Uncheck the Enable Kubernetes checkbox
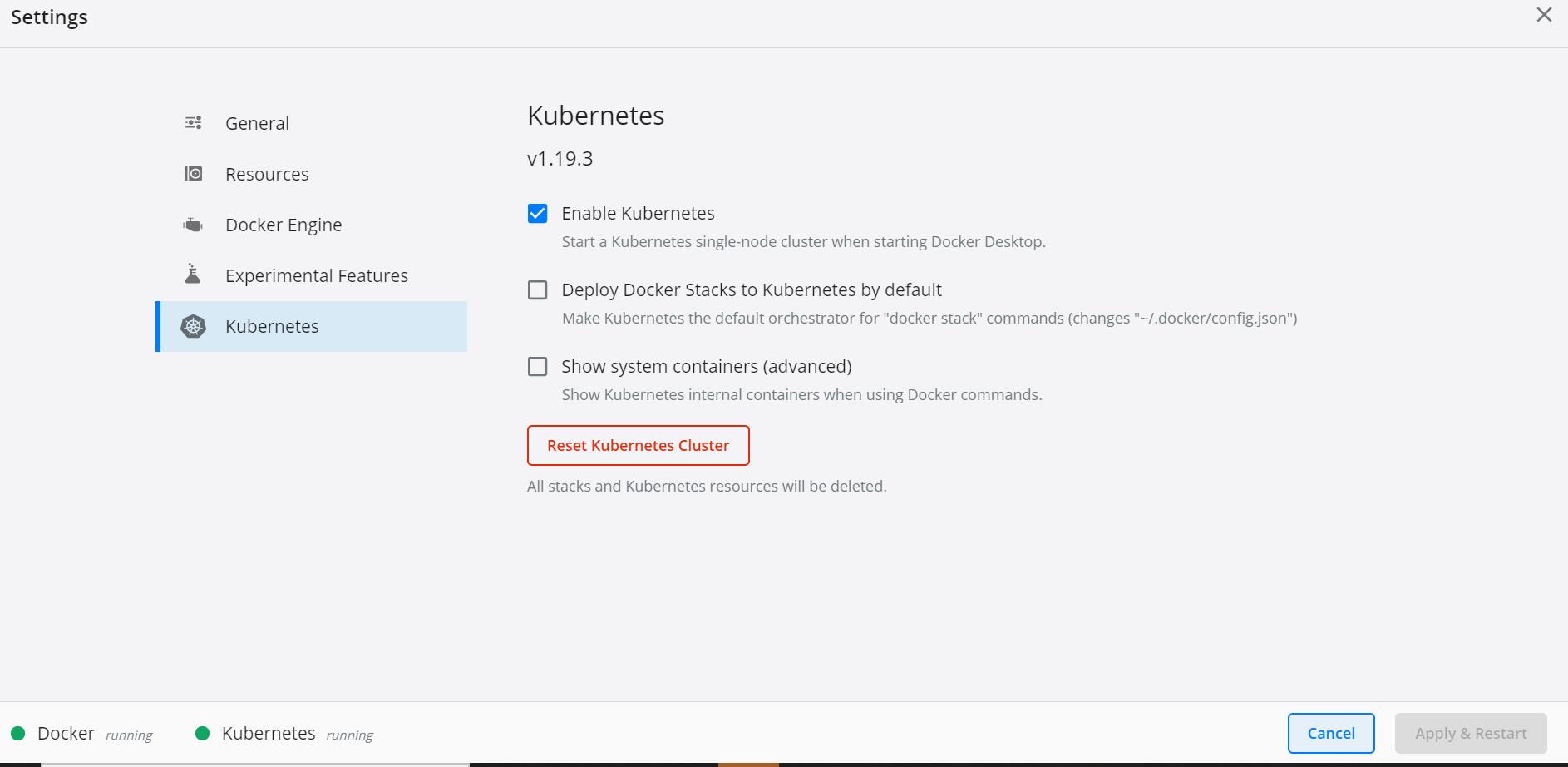The height and width of the screenshot is (767, 1568). point(538,214)
